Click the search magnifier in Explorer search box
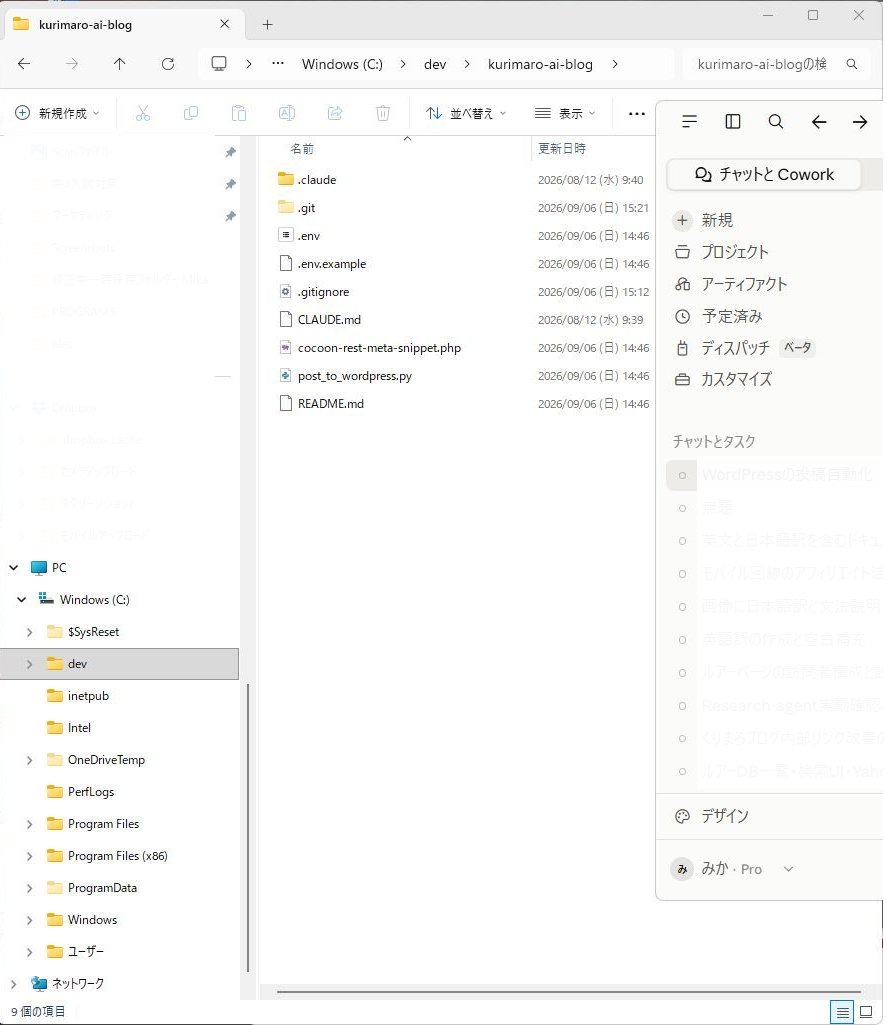887x1025 pixels. click(852, 64)
